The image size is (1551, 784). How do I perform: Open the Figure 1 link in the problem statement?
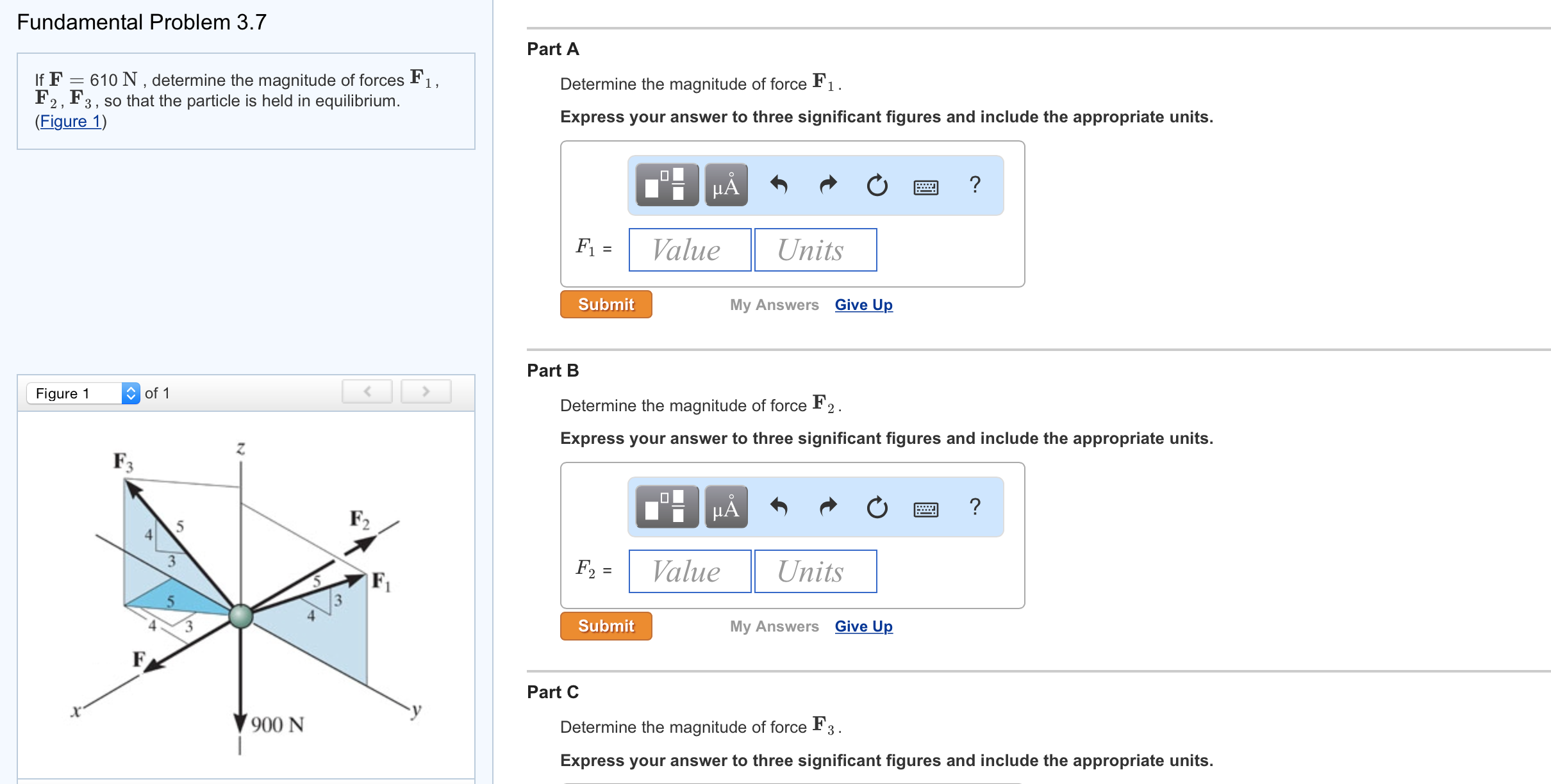click(70, 121)
